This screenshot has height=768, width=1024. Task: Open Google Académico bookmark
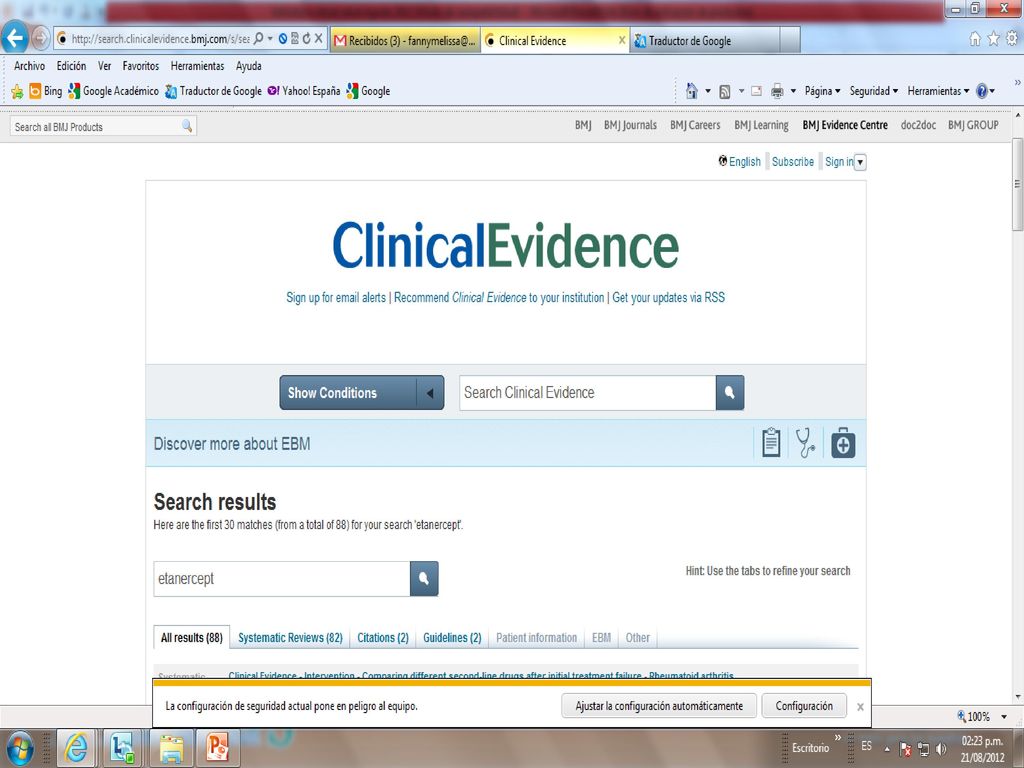(114, 91)
